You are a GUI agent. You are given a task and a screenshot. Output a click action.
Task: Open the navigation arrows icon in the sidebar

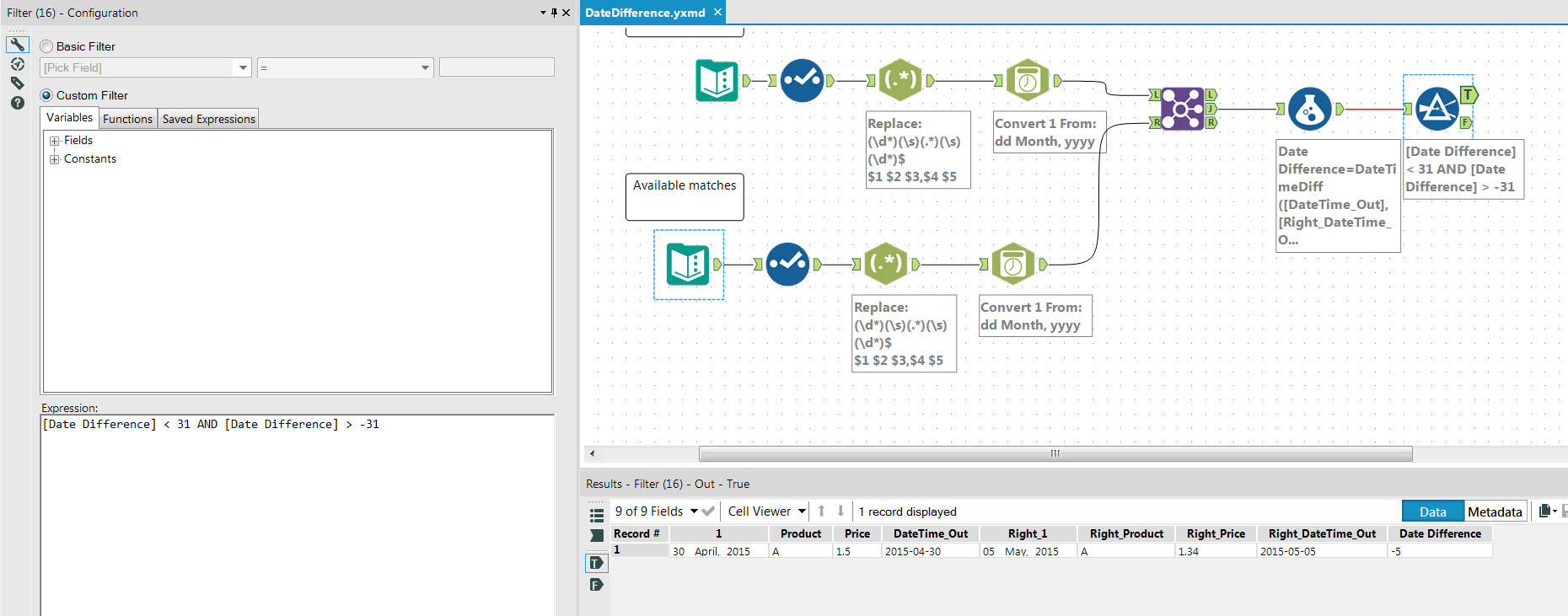[x=17, y=64]
